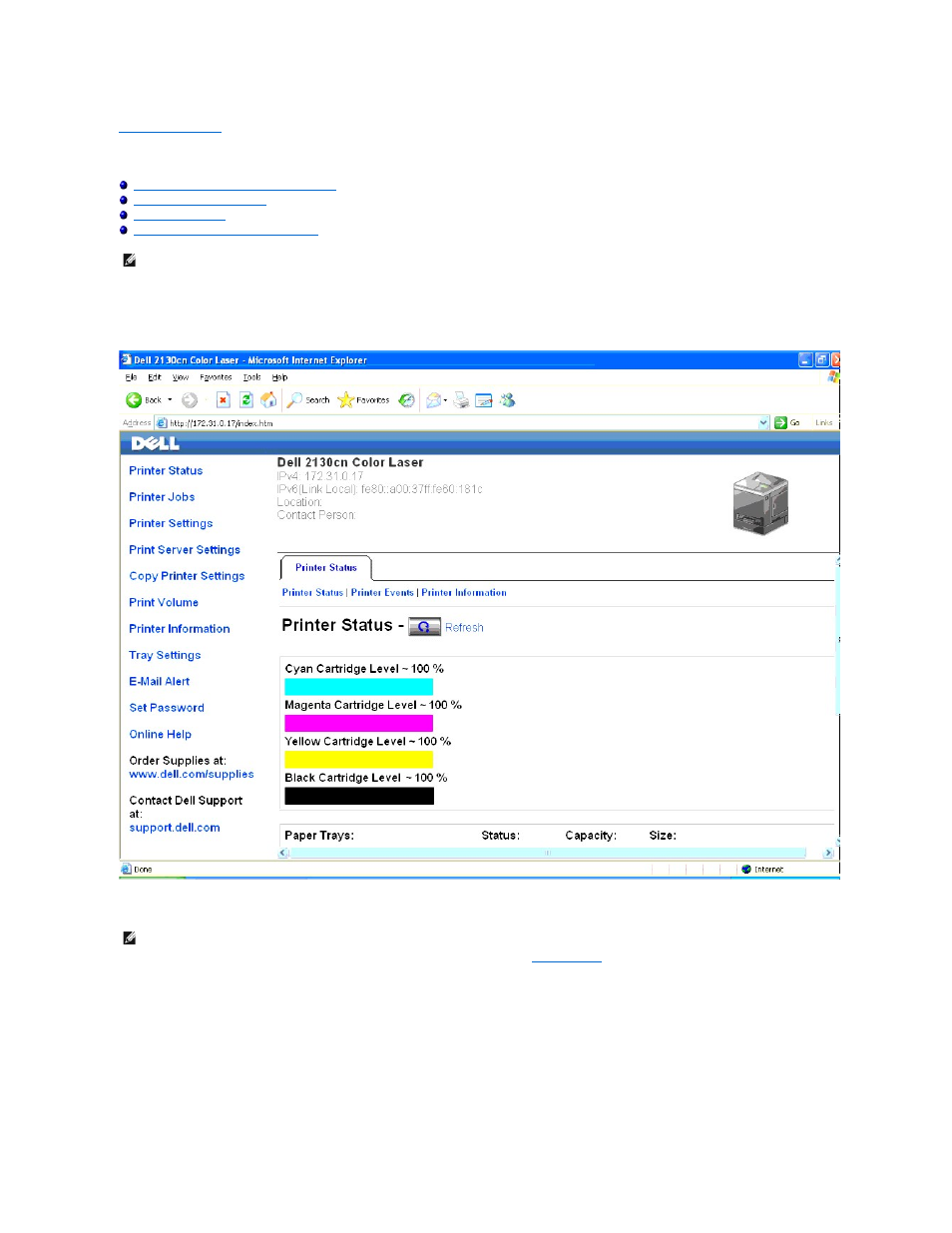952x1233 pixels.
Task: Click the URL address field
Action: 464,423
